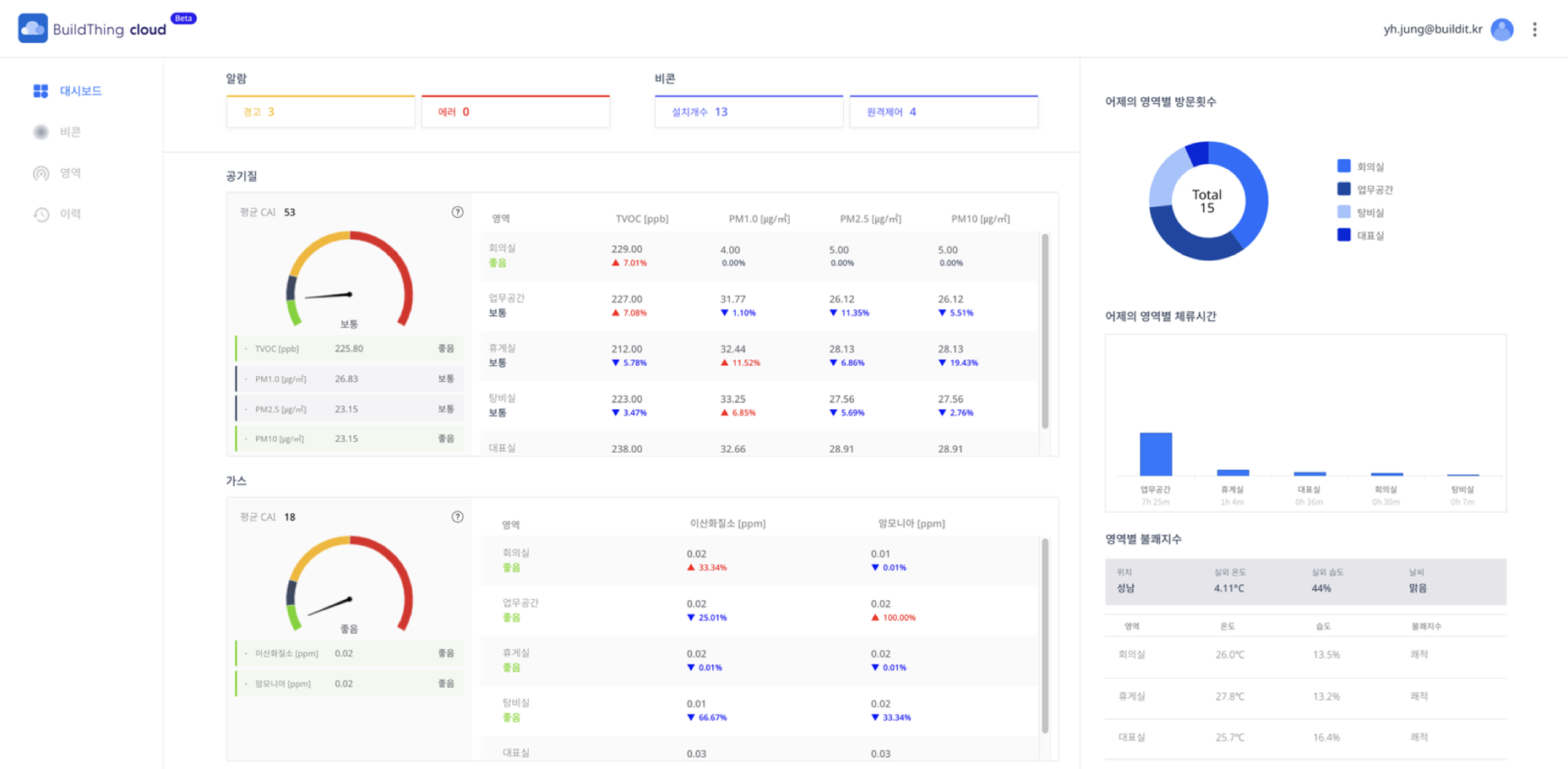The image size is (1568, 769).
Task: Click the gas table scrollbar
Action: coord(1045,635)
